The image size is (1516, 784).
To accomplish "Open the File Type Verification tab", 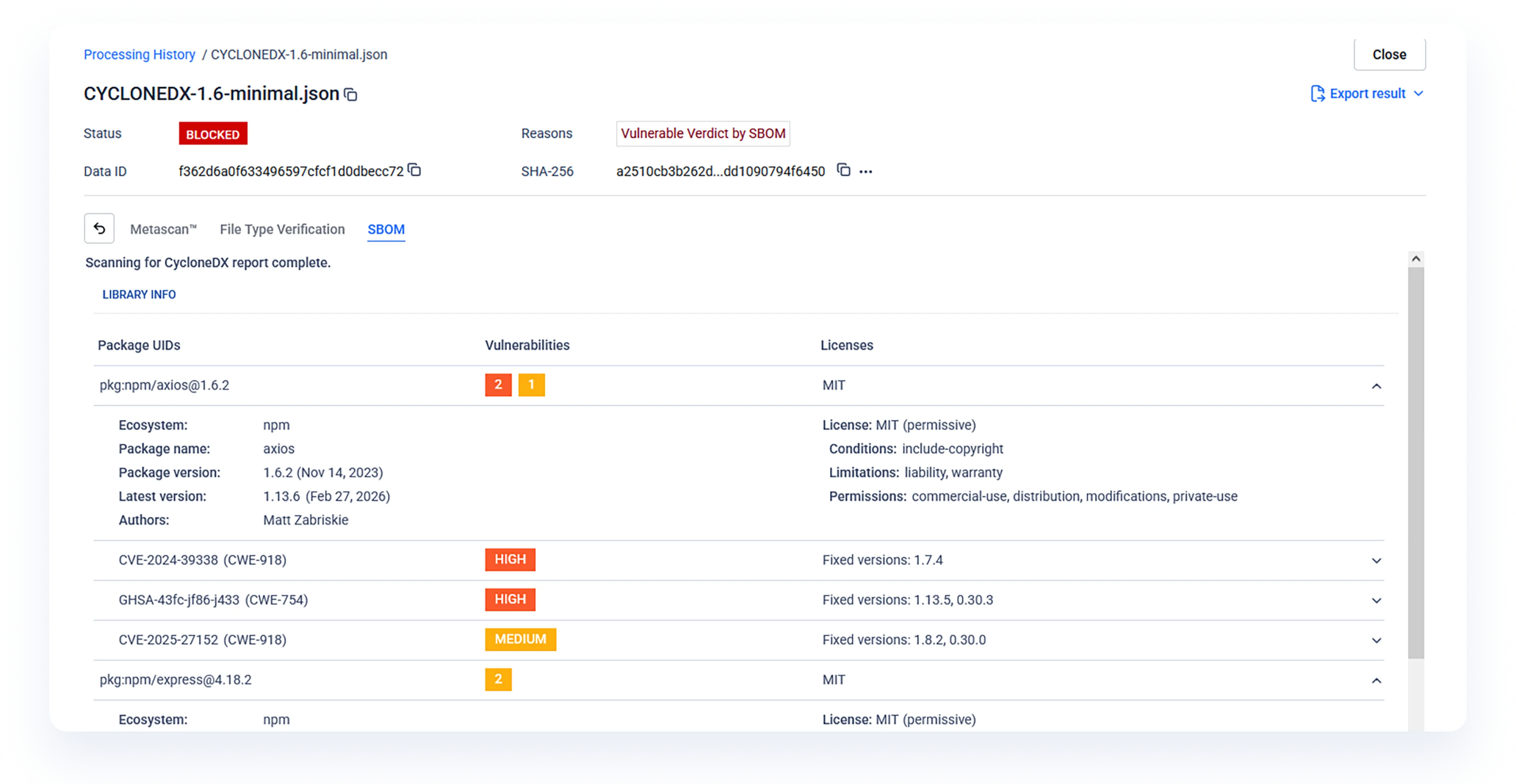I will (282, 229).
